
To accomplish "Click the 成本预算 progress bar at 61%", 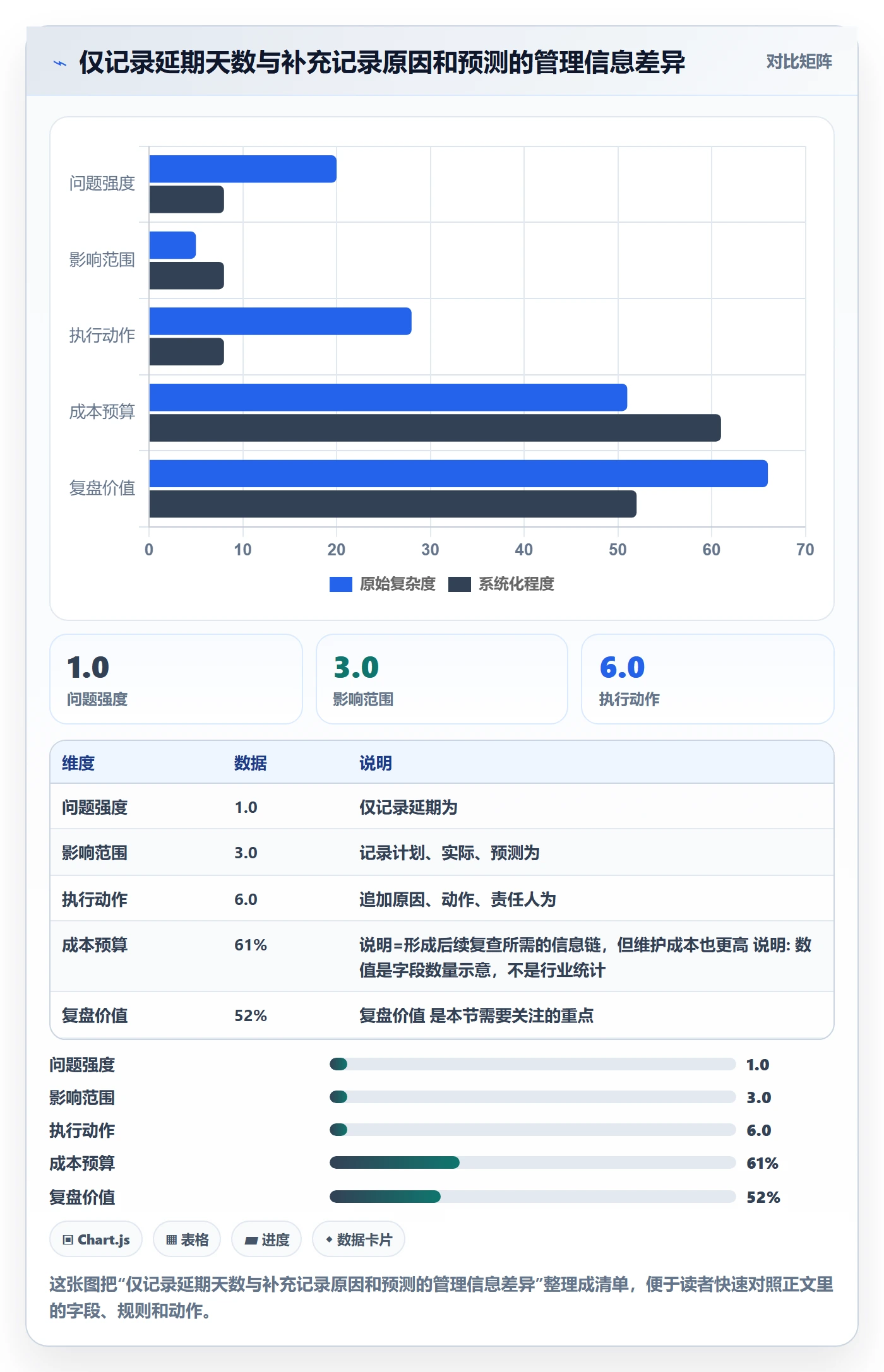I will click(532, 1162).
